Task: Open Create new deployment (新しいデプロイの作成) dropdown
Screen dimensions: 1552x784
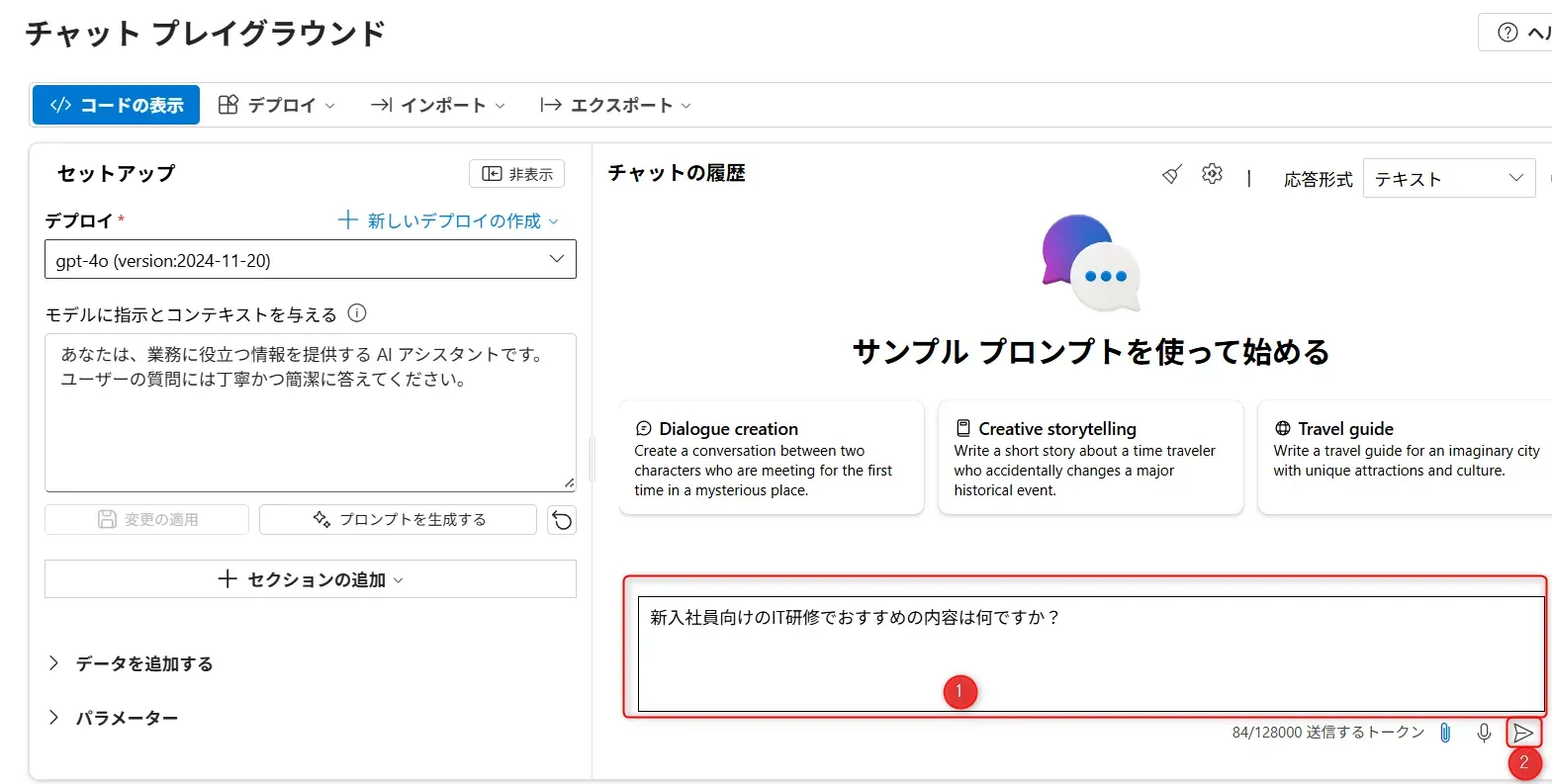Action: 448,220
